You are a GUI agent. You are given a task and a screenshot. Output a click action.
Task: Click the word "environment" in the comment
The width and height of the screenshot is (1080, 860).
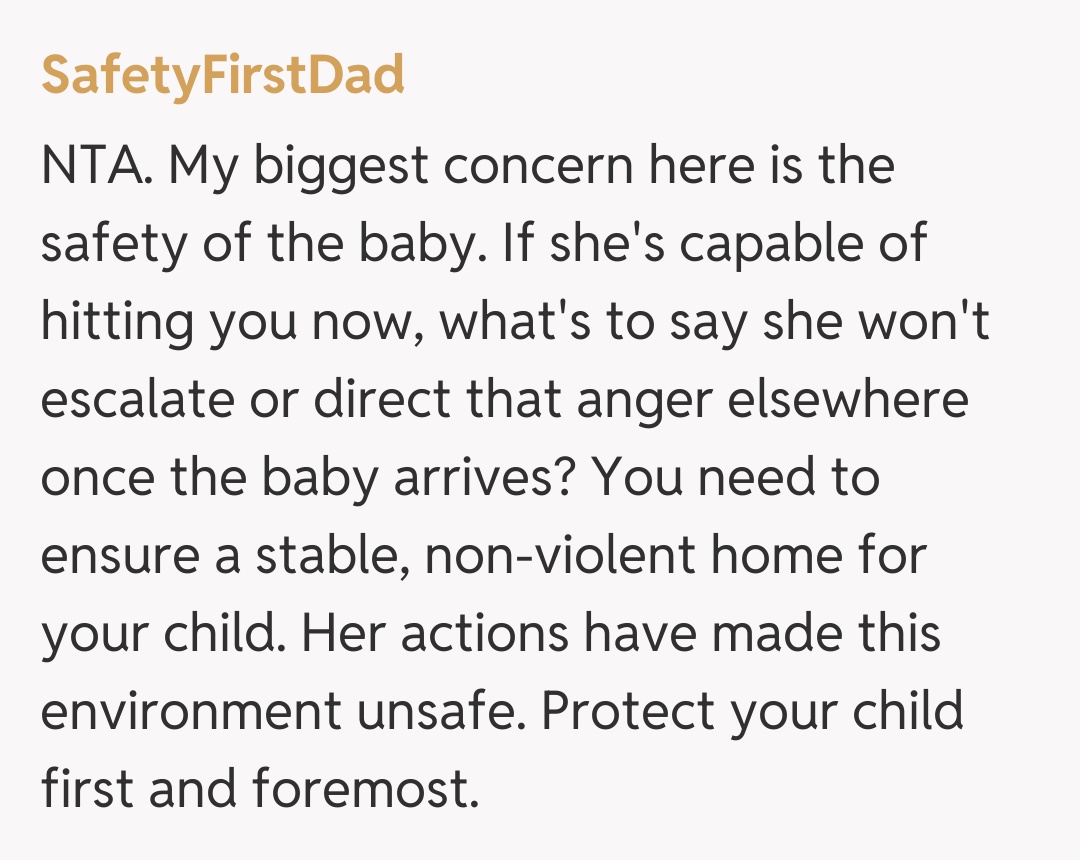pyautogui.click(x=191, y=712)
